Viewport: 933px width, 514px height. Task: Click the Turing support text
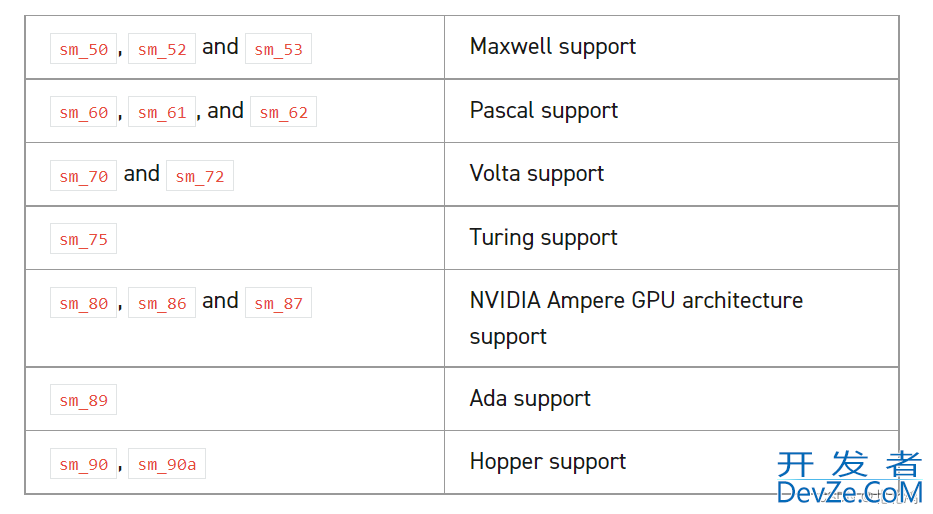tap(543, 238)
